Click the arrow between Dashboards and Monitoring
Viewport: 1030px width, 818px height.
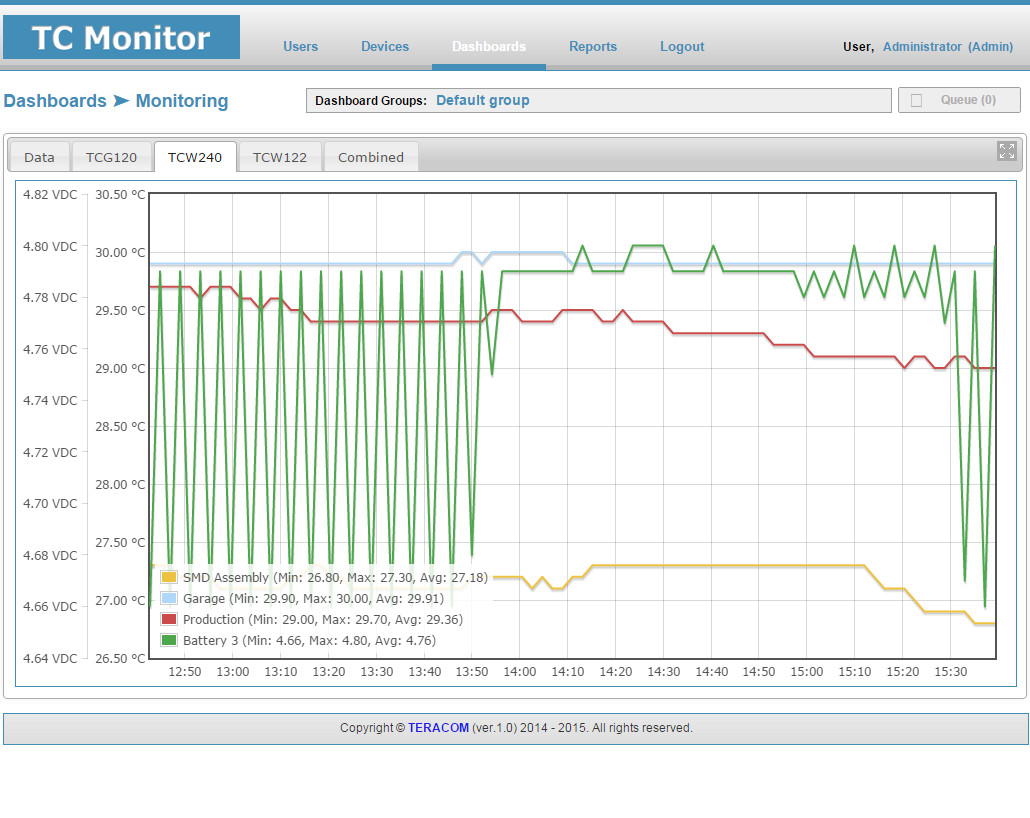121,101
